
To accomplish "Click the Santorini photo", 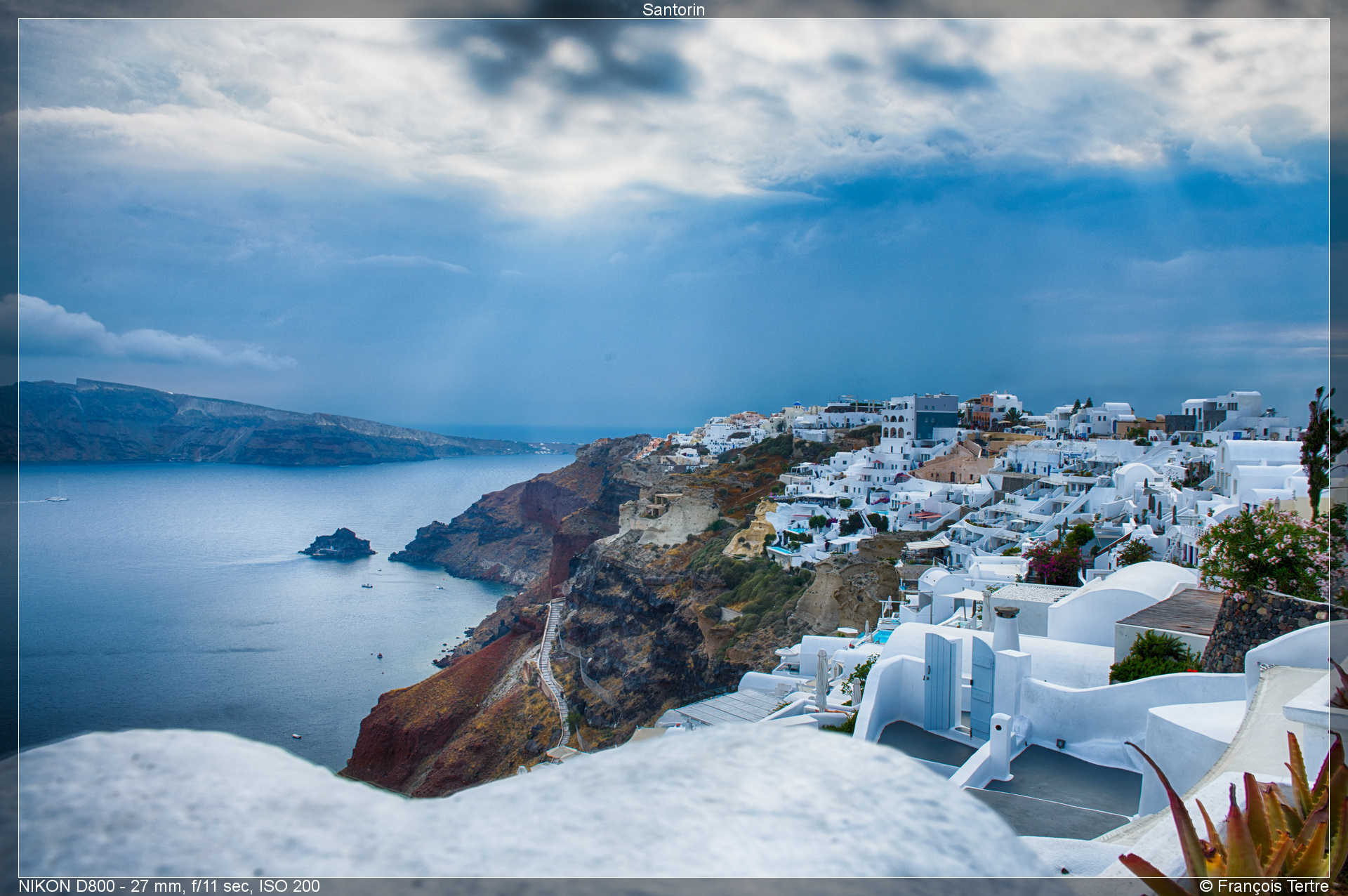I will point(674,448).
